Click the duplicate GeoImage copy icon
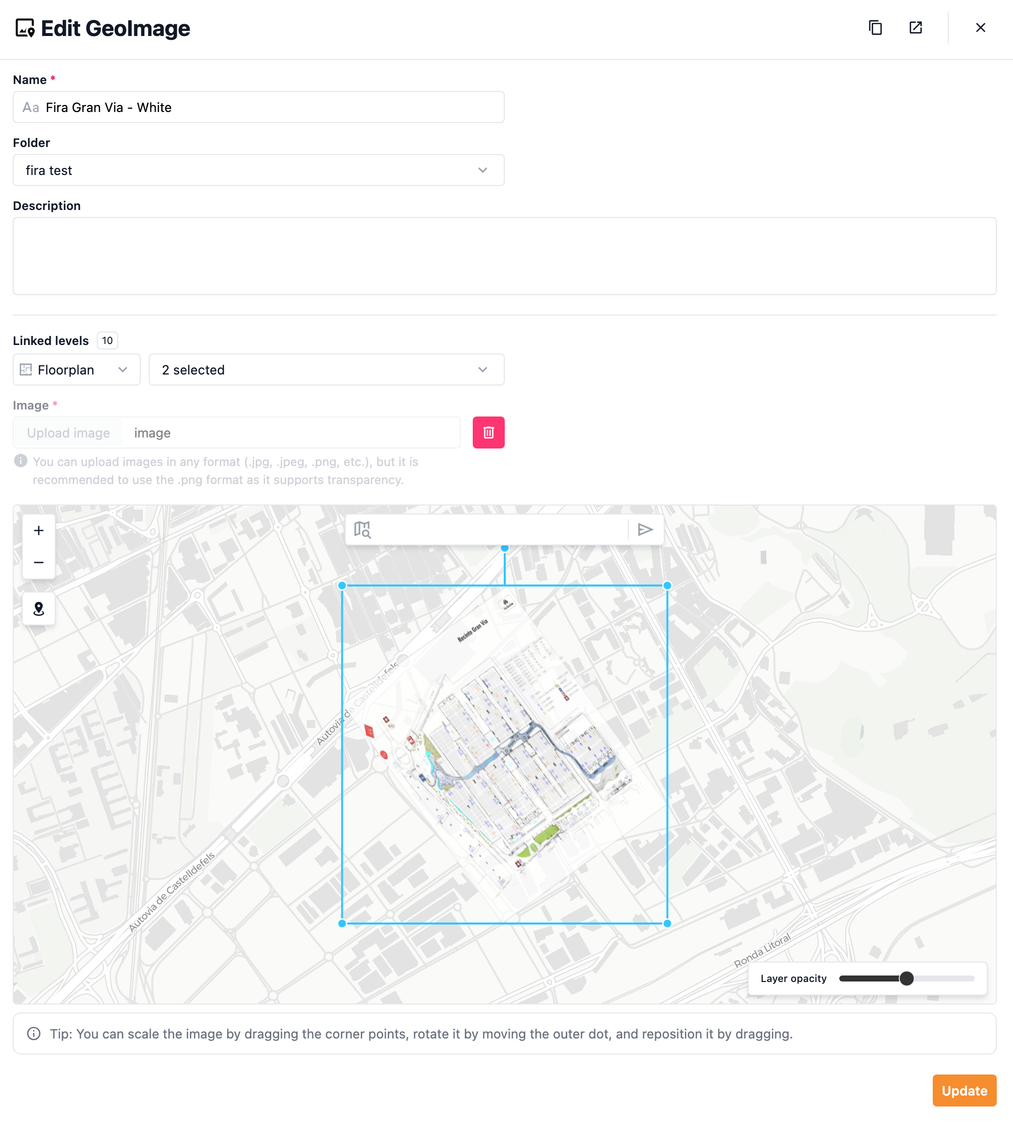The height and width of the screenshot is (1123, 1013). (875, 28)
